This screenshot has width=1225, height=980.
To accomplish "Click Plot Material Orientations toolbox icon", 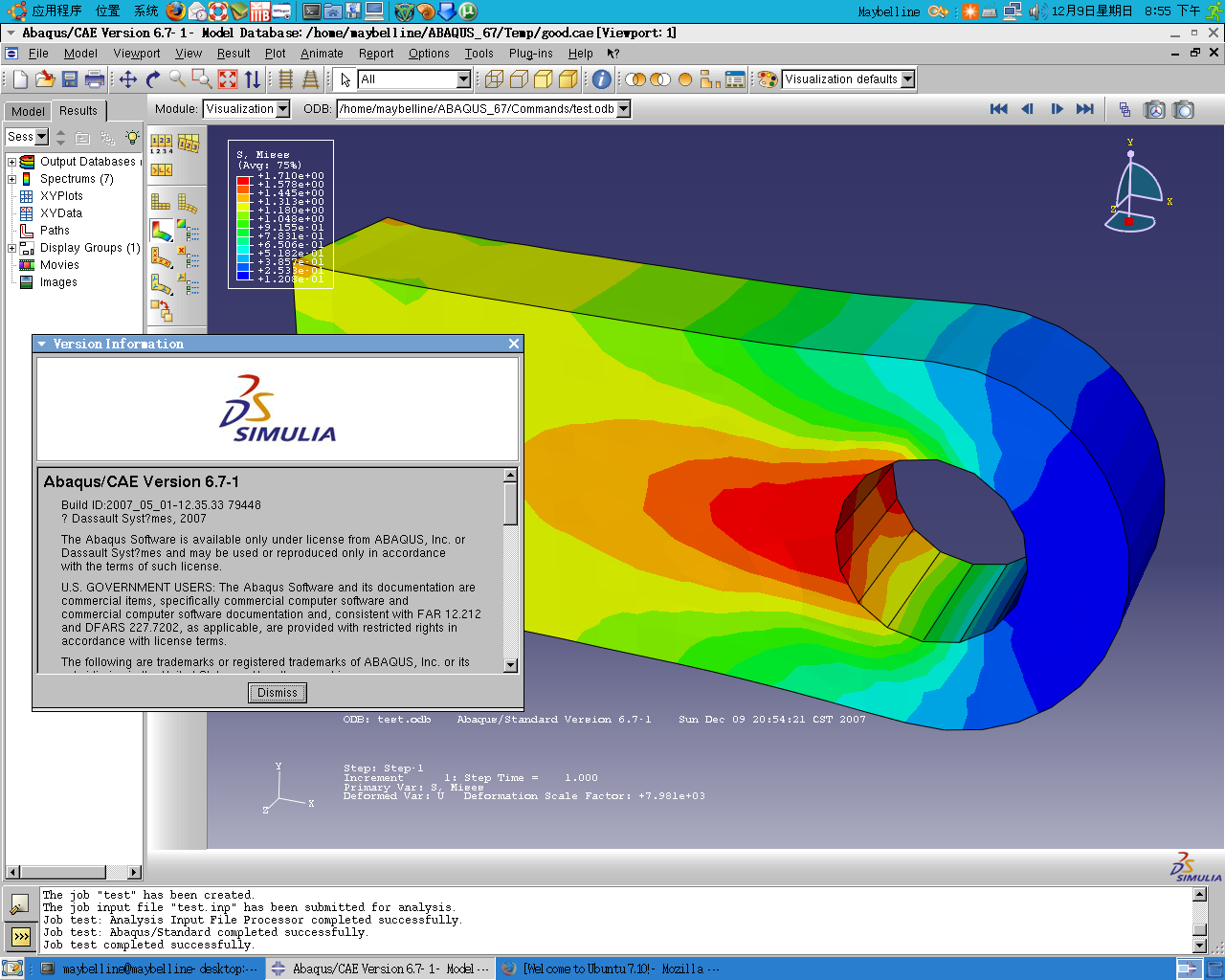I will coord(162,285).
